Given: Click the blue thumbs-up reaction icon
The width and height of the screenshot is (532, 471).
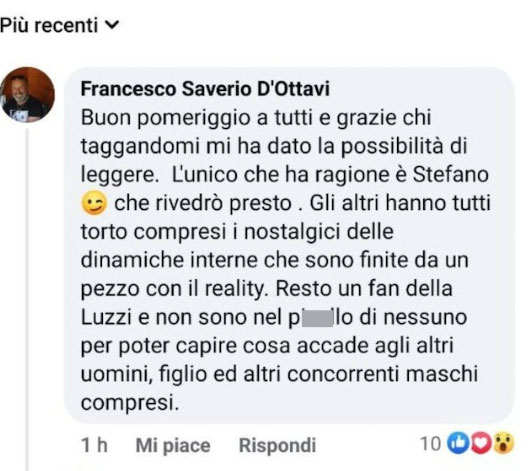Looking at the screenshot, I should pyautogui.click(x=458, y=444).
